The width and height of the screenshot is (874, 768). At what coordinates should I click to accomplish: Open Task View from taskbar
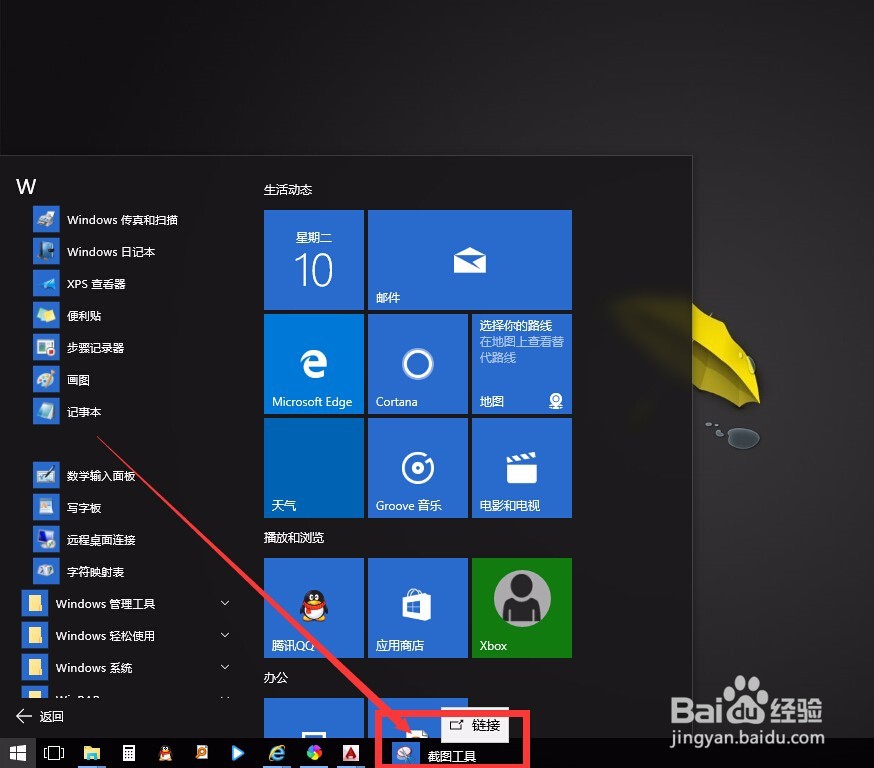pyautogui.click(x=54, y=754)
